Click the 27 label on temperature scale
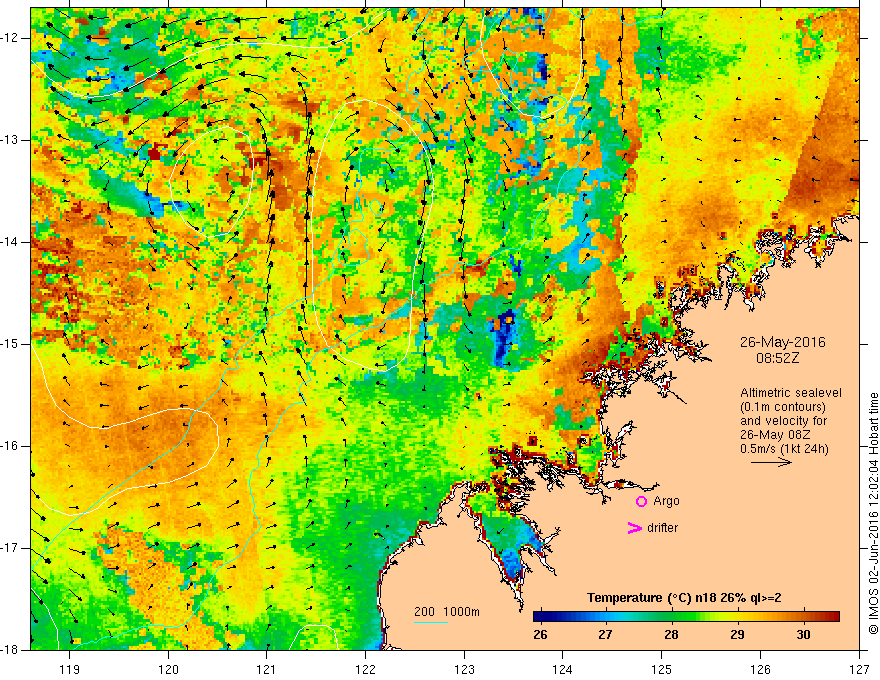Screen dimensions: 880x680 click(x=605, y=635)
